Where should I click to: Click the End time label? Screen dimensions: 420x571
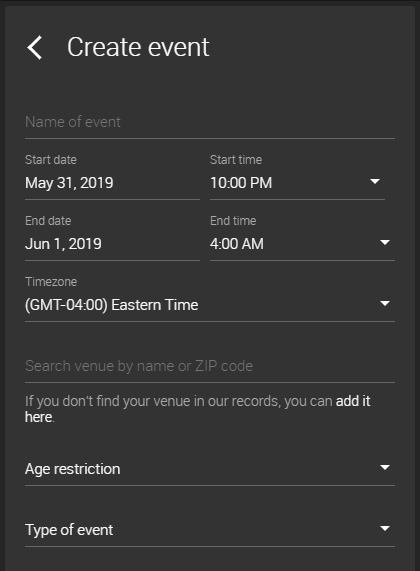coord(233,221)
